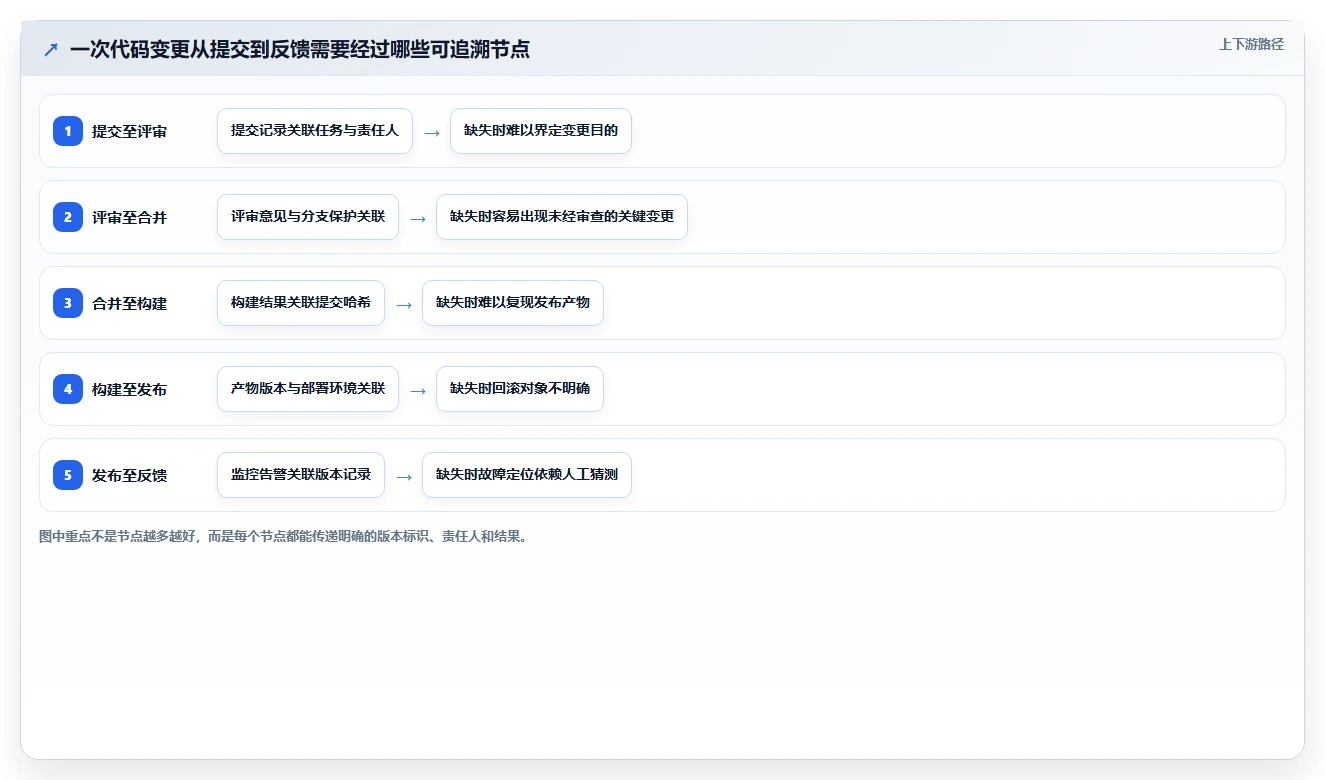
Task: Open the 构建结果关联提交哈希 node
Action: click(301, 303)
